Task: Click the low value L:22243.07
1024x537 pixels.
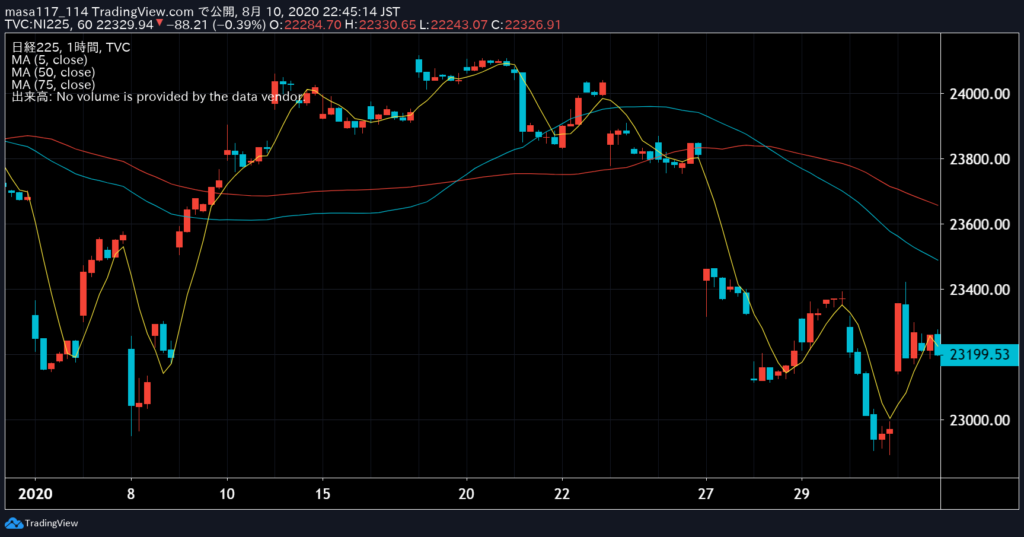Action: pos(454,24)
